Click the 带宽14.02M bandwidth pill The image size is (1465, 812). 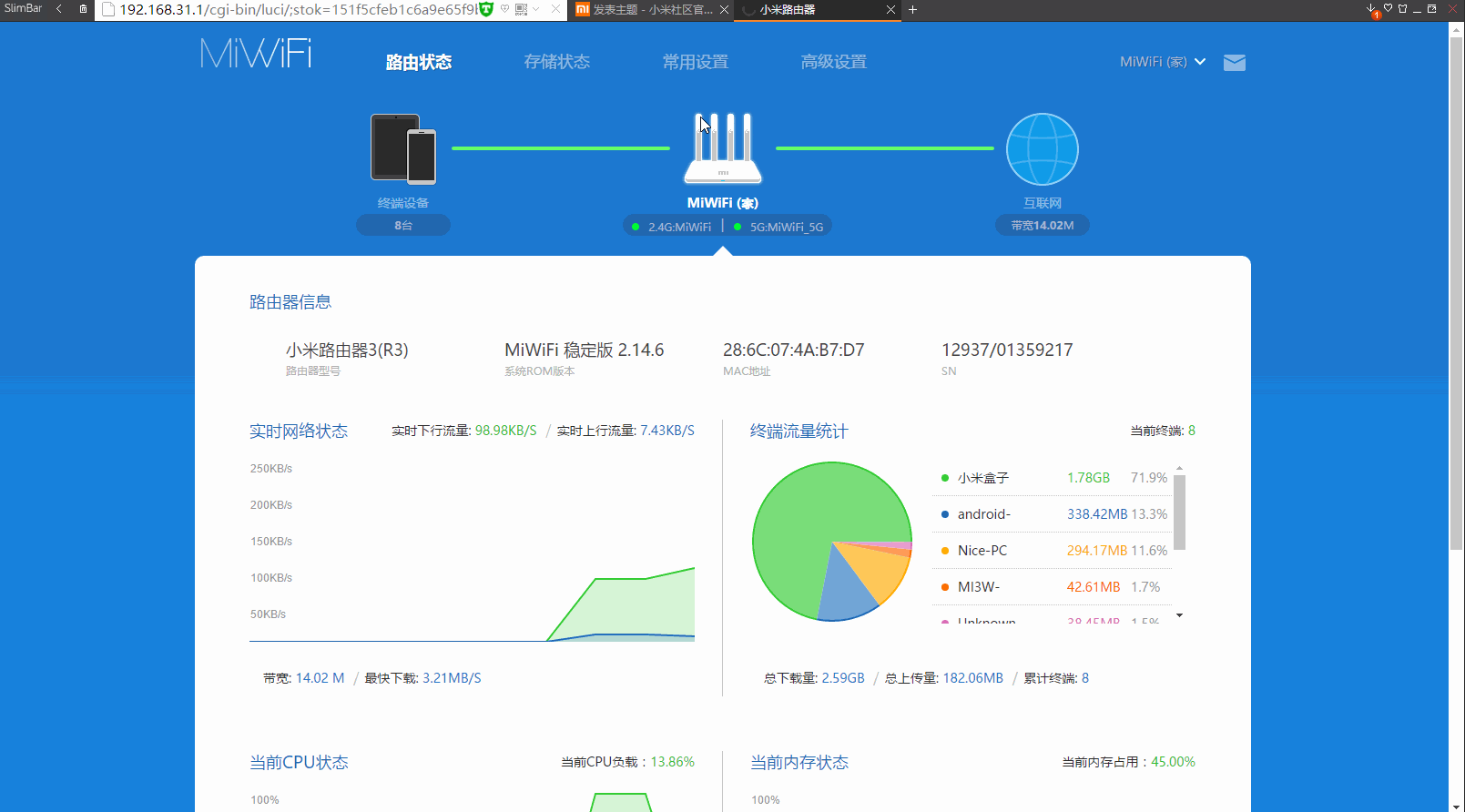tap(1043, 225)
